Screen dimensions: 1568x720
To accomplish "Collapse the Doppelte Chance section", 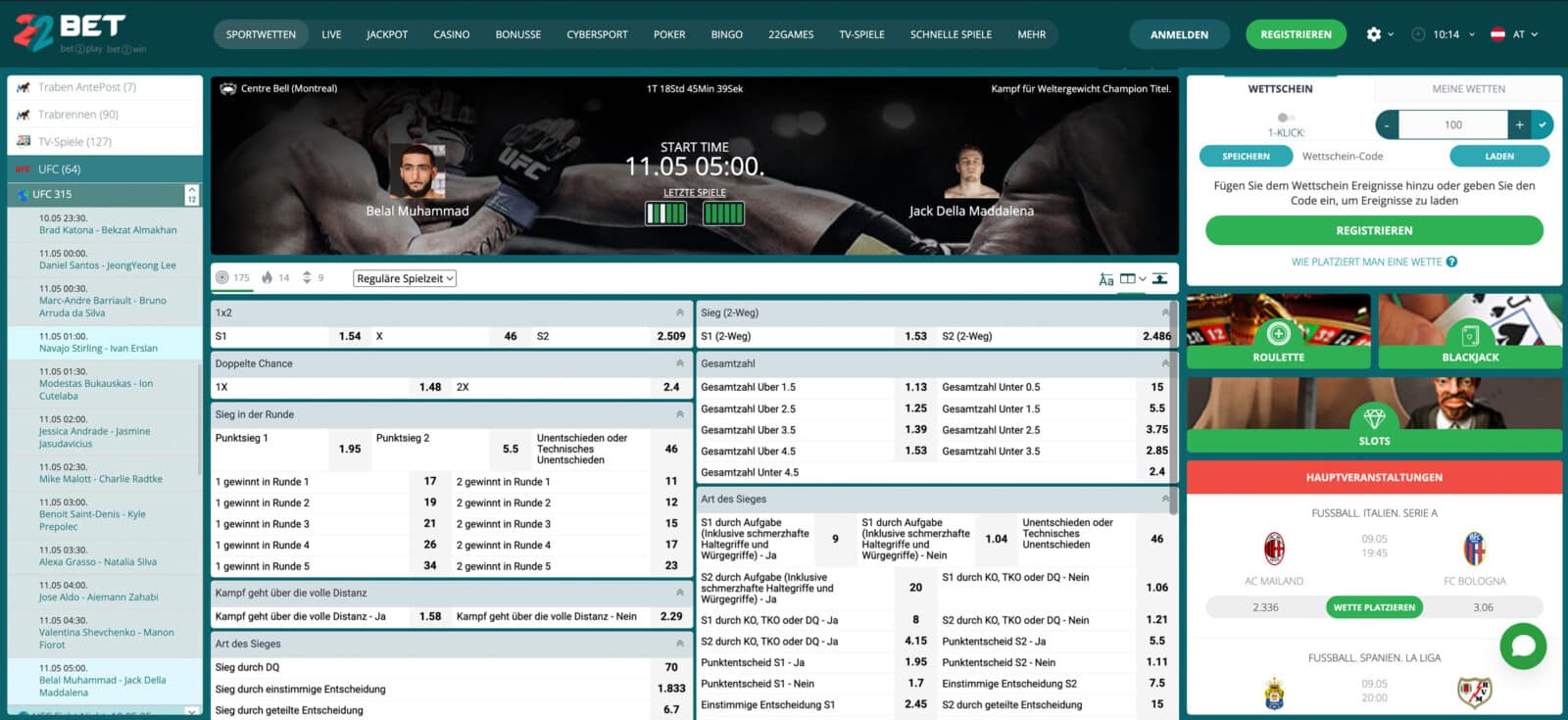I will [680, 363].
